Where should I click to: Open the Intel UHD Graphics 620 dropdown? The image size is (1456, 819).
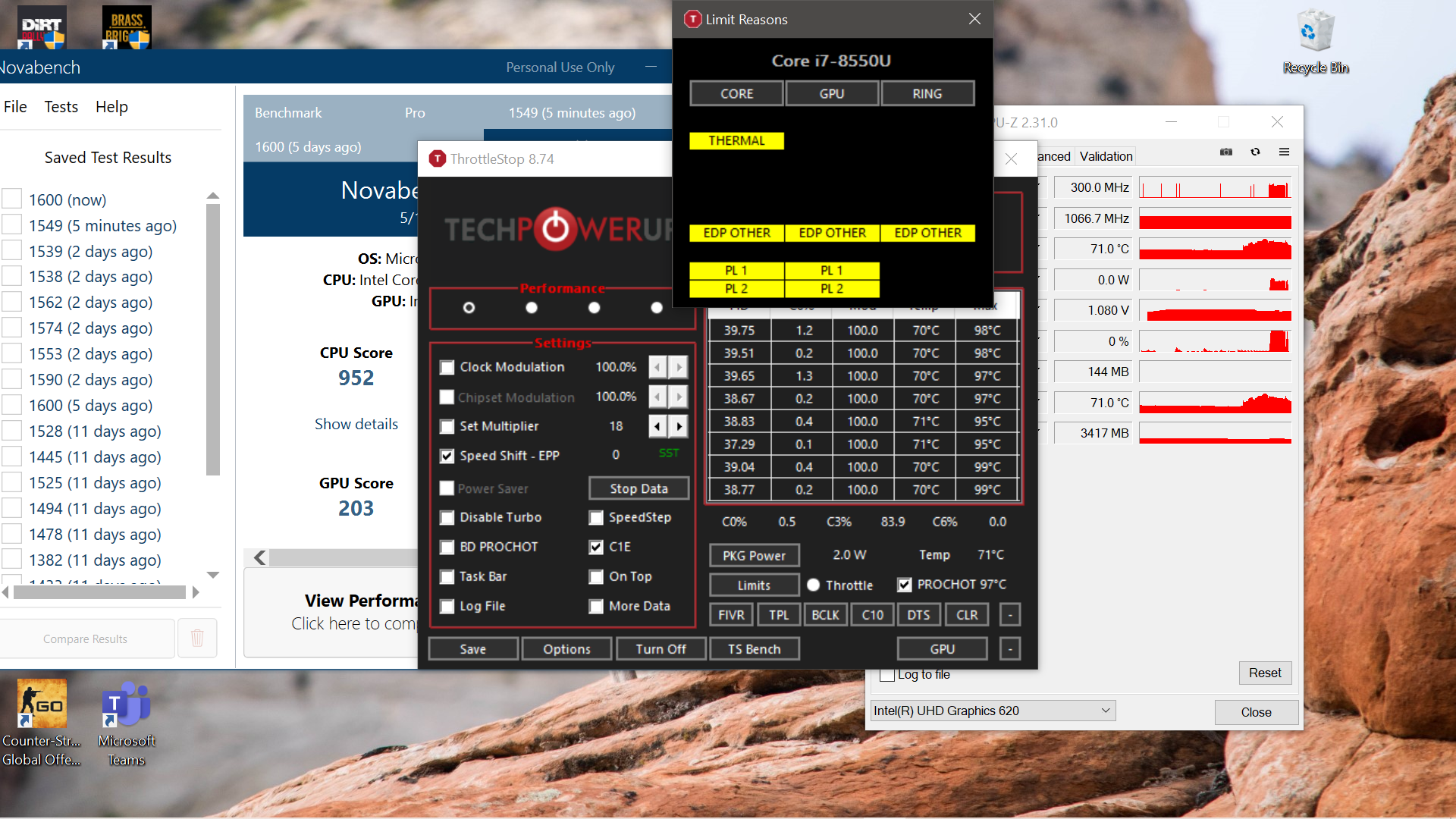coord(993,711)
